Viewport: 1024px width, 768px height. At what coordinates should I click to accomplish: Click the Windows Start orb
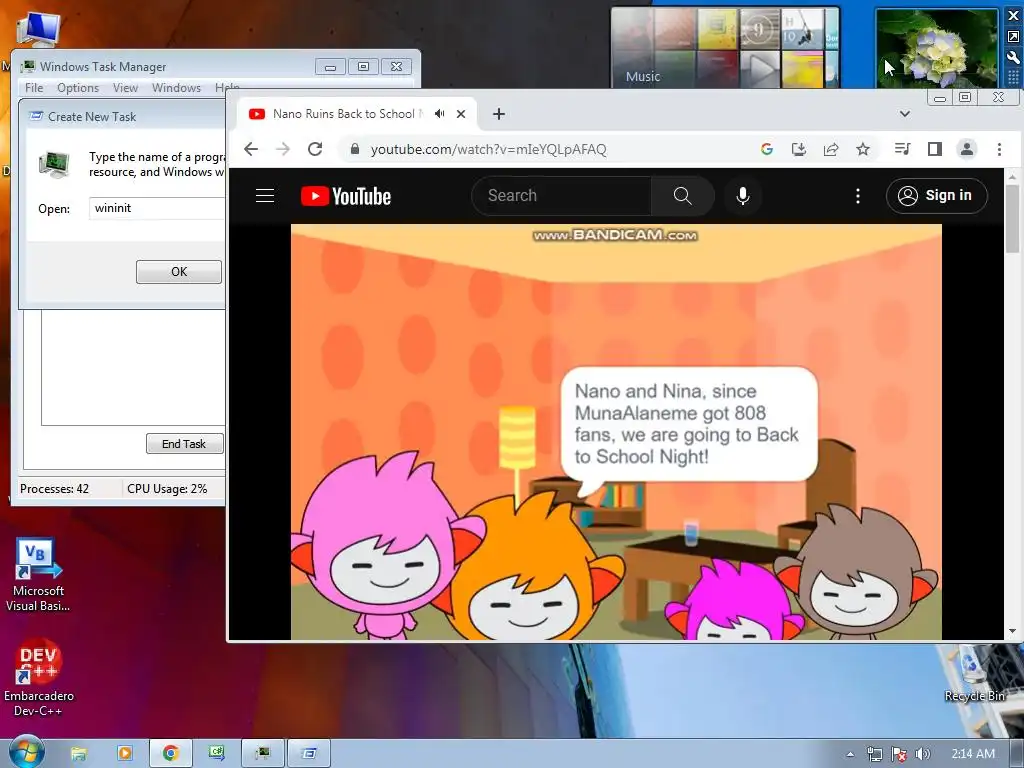[26, 753]
